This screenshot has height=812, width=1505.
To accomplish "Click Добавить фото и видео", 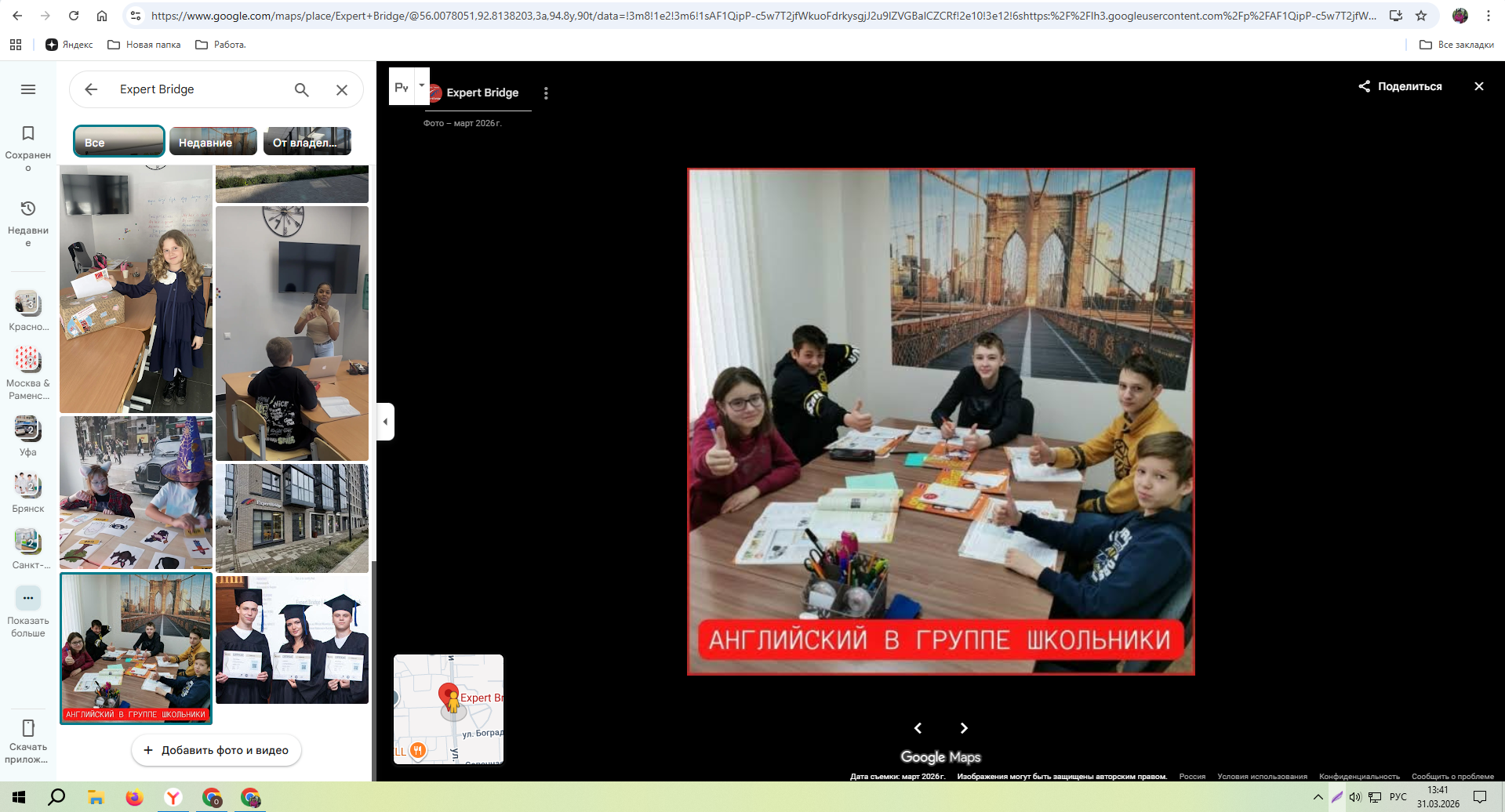I will tap(216, 750).
